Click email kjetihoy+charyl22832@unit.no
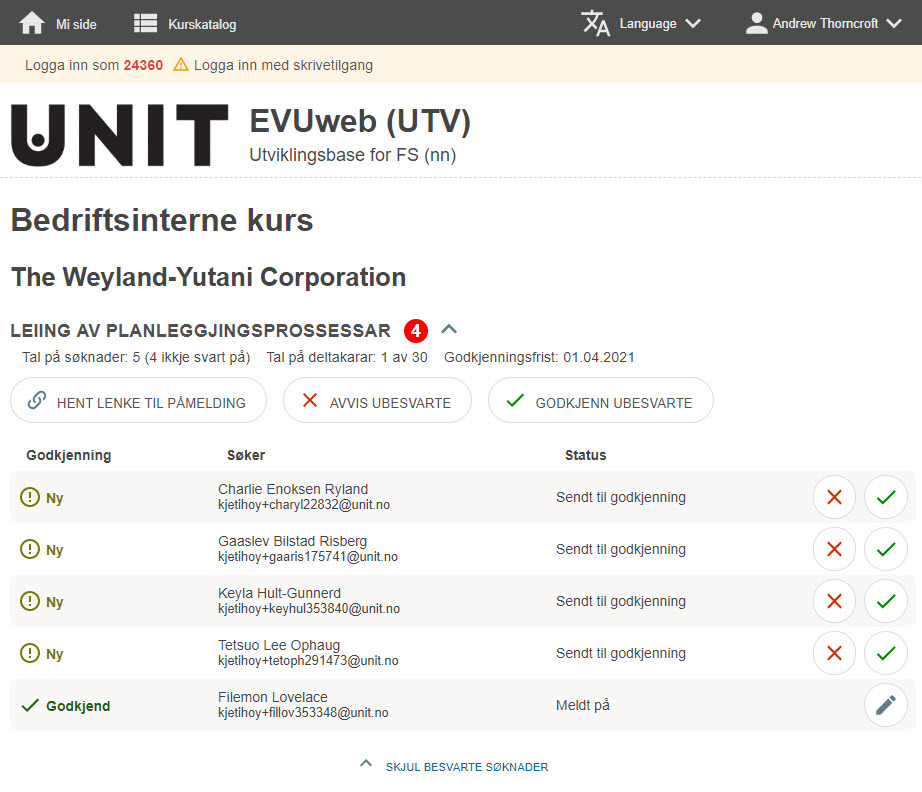 click(x=304, y=505)
